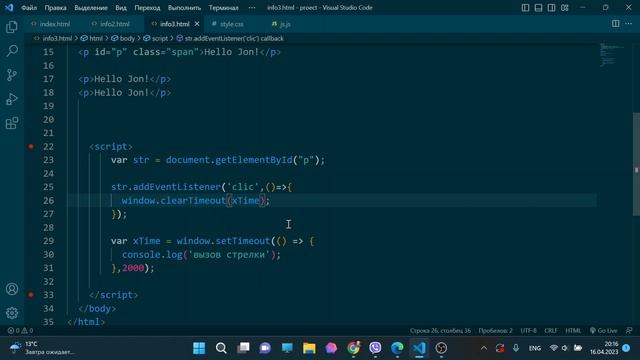Viewport: 640px width, 360px height.
Task: Open the Extensions view
Action: [x=12, y=123]
